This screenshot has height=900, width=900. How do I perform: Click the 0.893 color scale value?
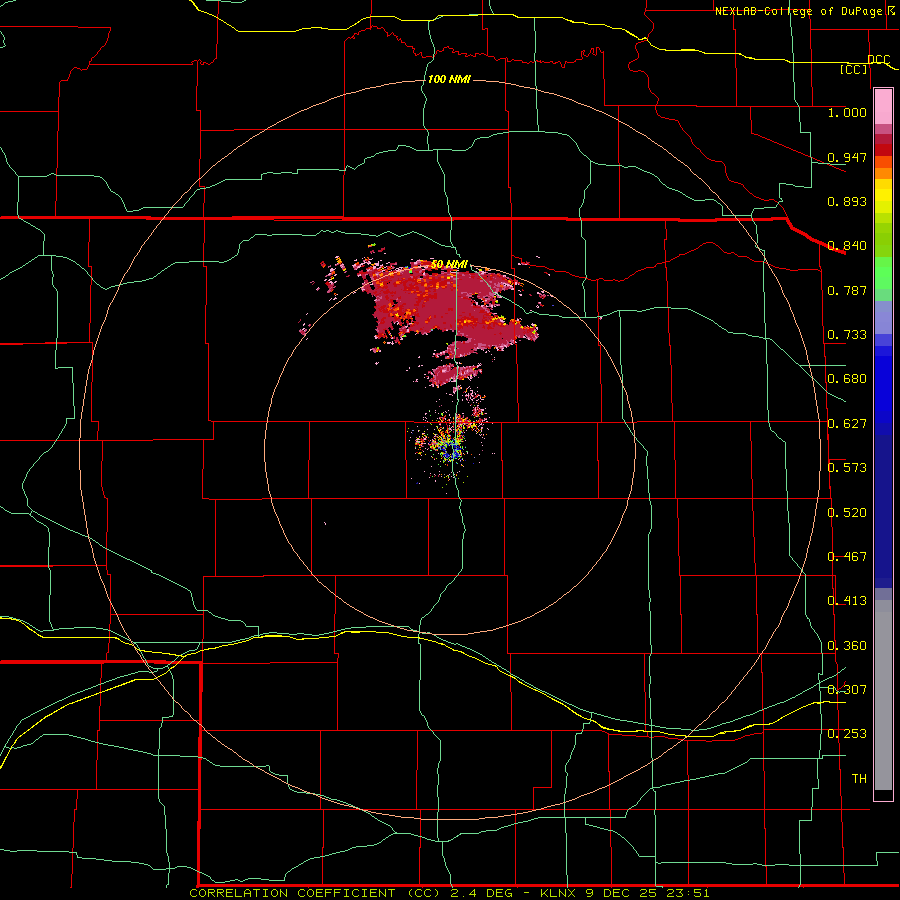coord(847,201)
